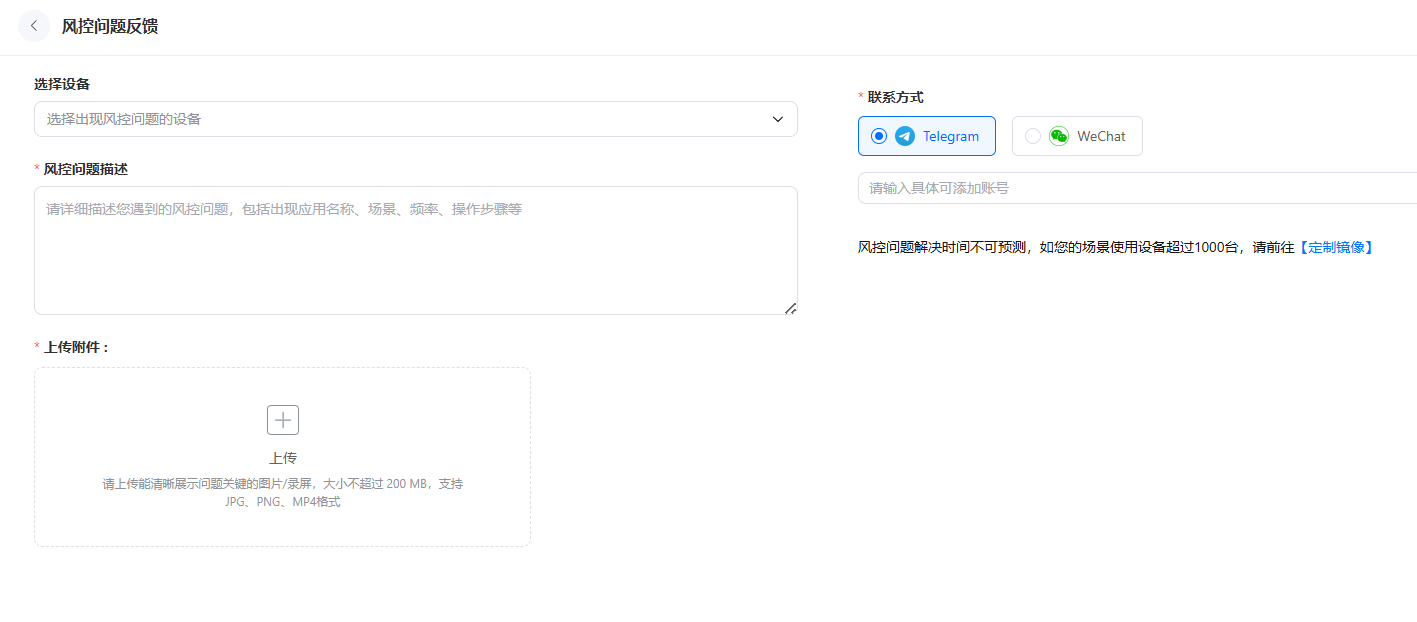Choose the WeChat contact option label

(x=1101, y=136)
